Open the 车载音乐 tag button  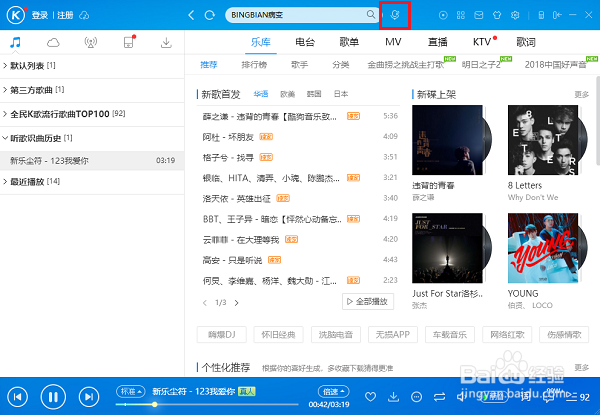click(450, 335)
